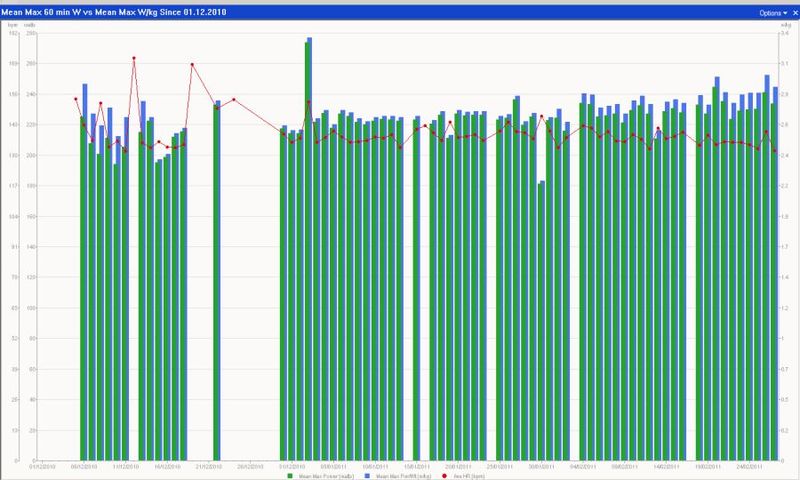Click the highest red heart rate point
The image size is (800, 480).
click(134, 59)
